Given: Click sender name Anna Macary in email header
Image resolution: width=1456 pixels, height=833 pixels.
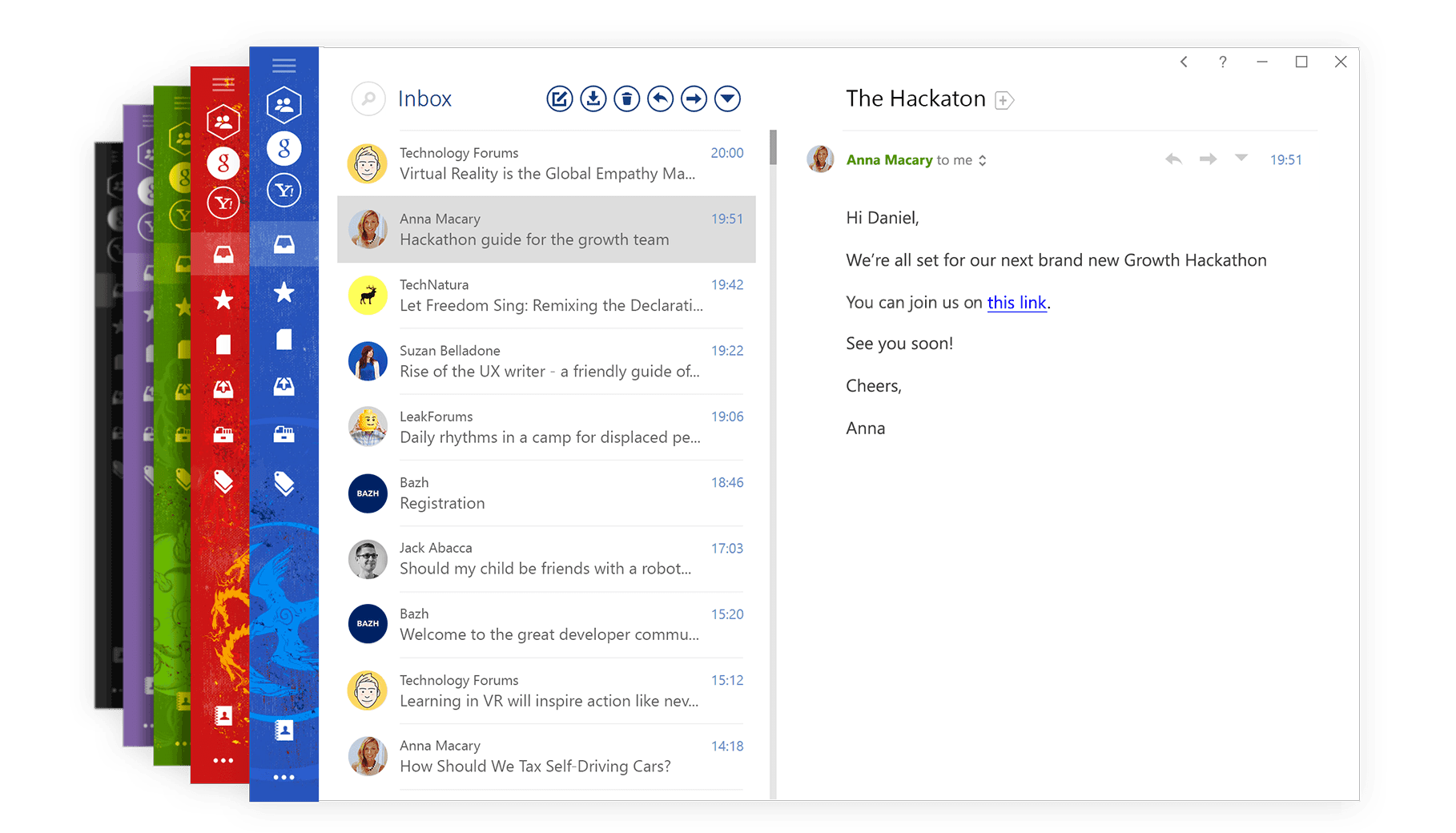Looking at the screenshot, I should tap(889, 160).
